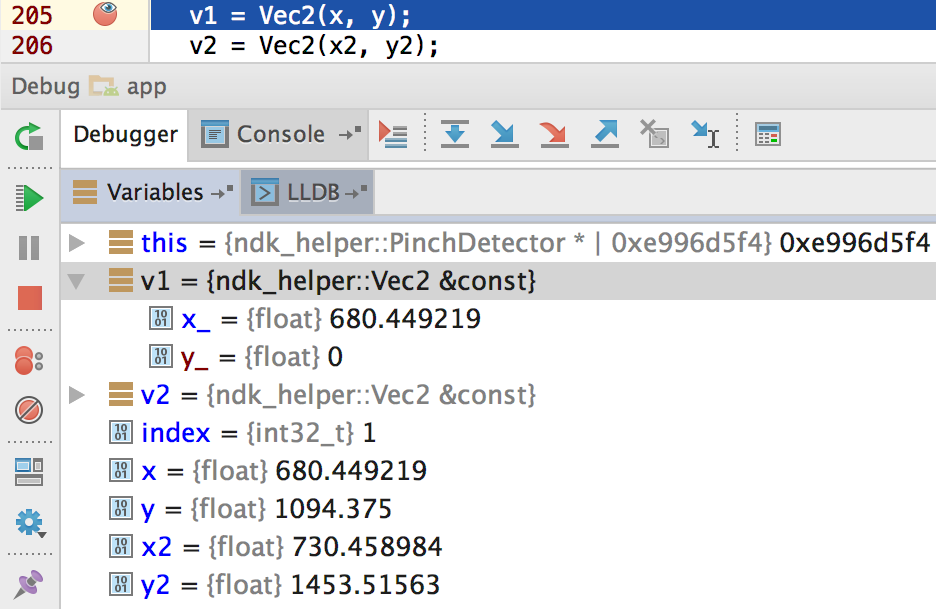Toggle the Pin Tab icon
936x609 pixels.
[x=30, y=585]
